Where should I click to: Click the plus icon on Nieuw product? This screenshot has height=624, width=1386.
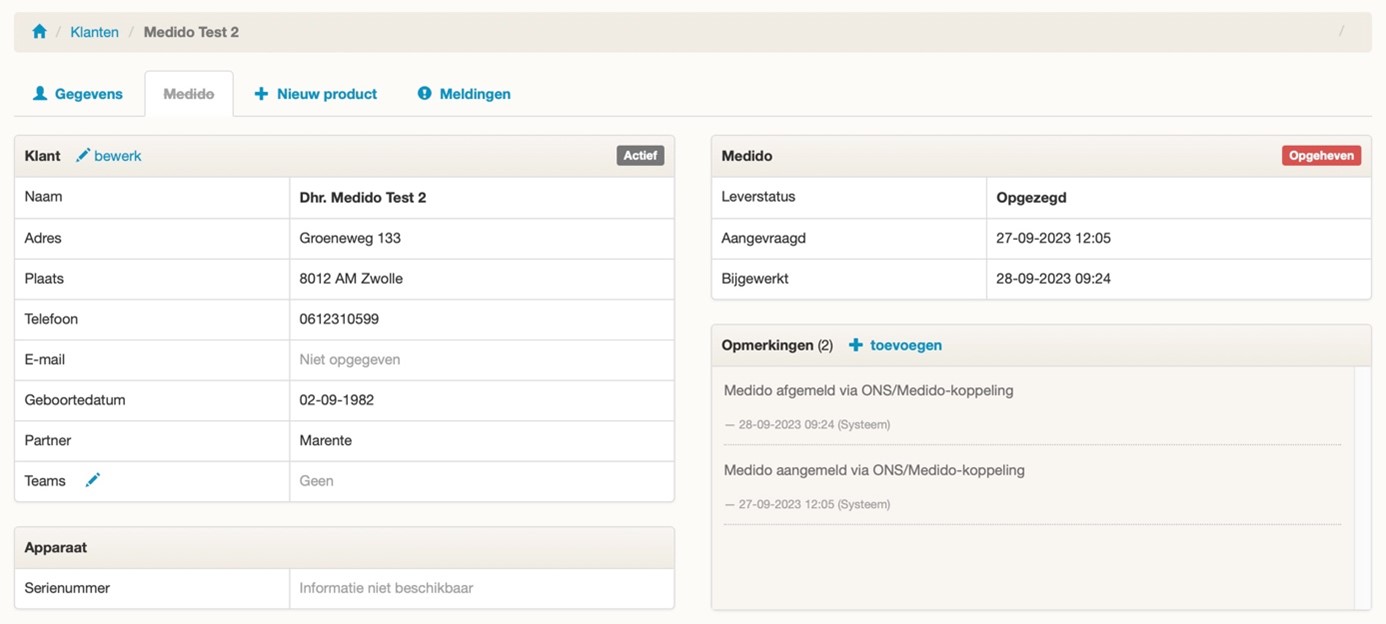pyautogui.click(x=261, y=94)
